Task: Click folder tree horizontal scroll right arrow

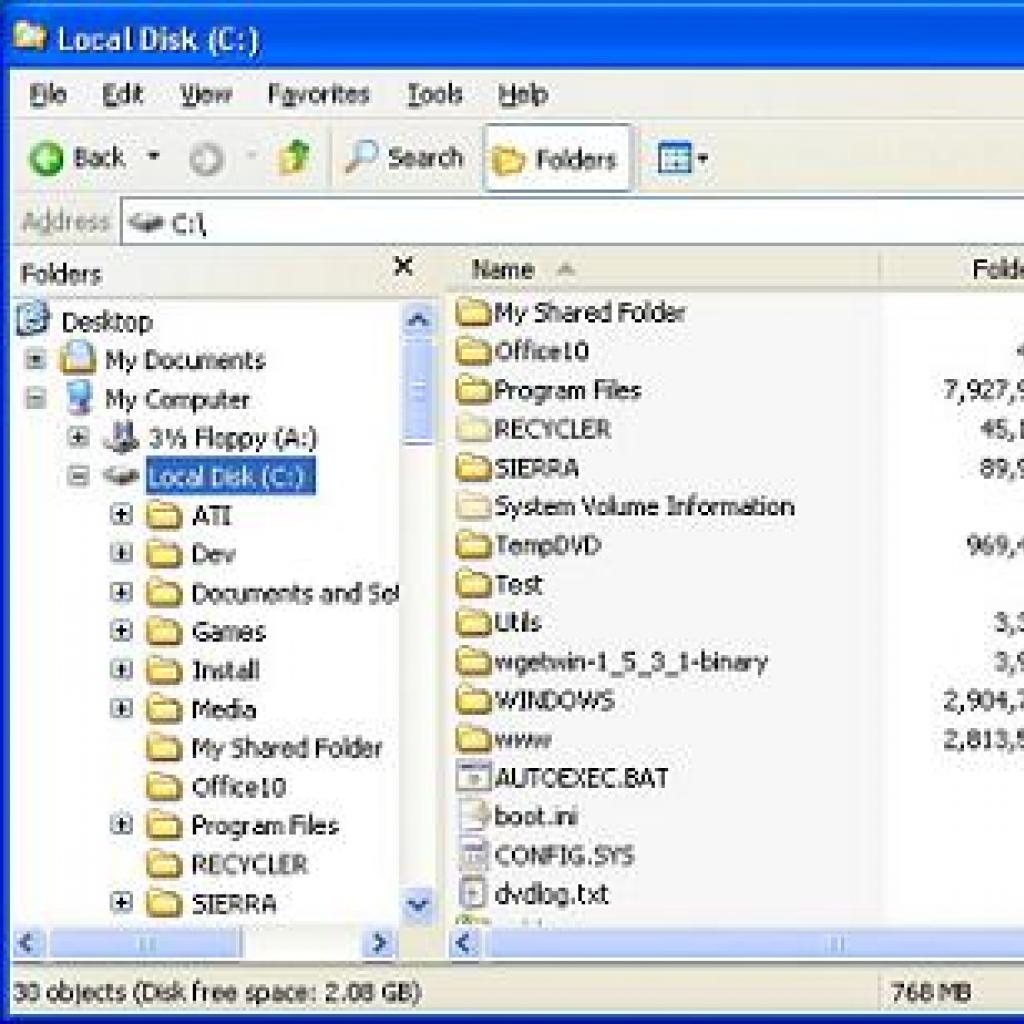Action: [x=380, y=943]
